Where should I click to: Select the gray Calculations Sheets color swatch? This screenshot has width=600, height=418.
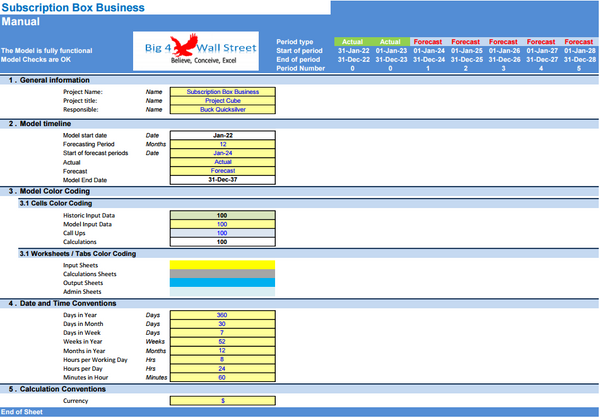tap(222, 274)
